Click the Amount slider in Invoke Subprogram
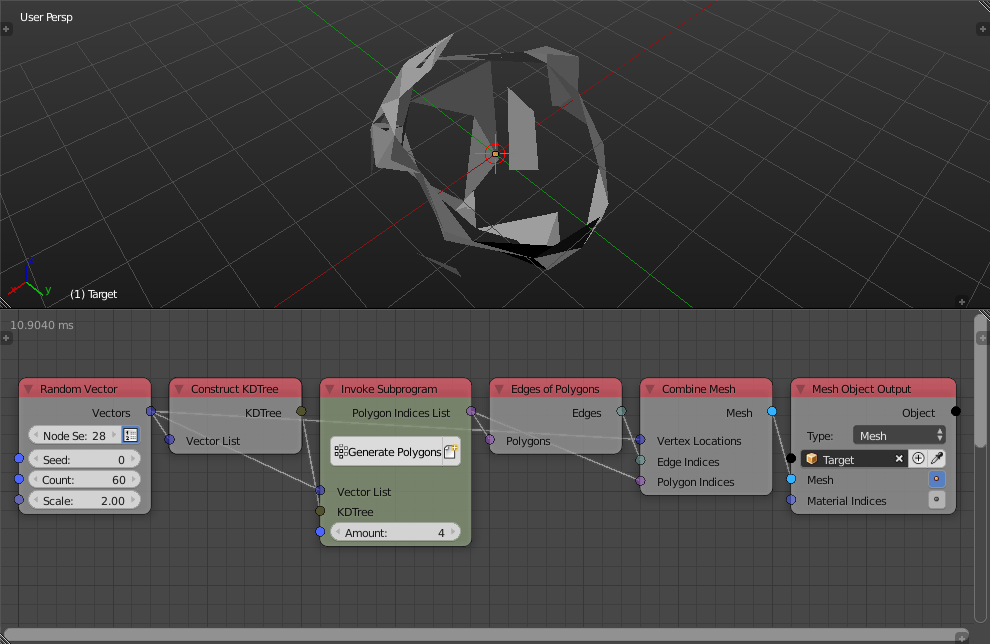This screenshot has height=644, width=990. pyautogui.click(x=394, y=532)
